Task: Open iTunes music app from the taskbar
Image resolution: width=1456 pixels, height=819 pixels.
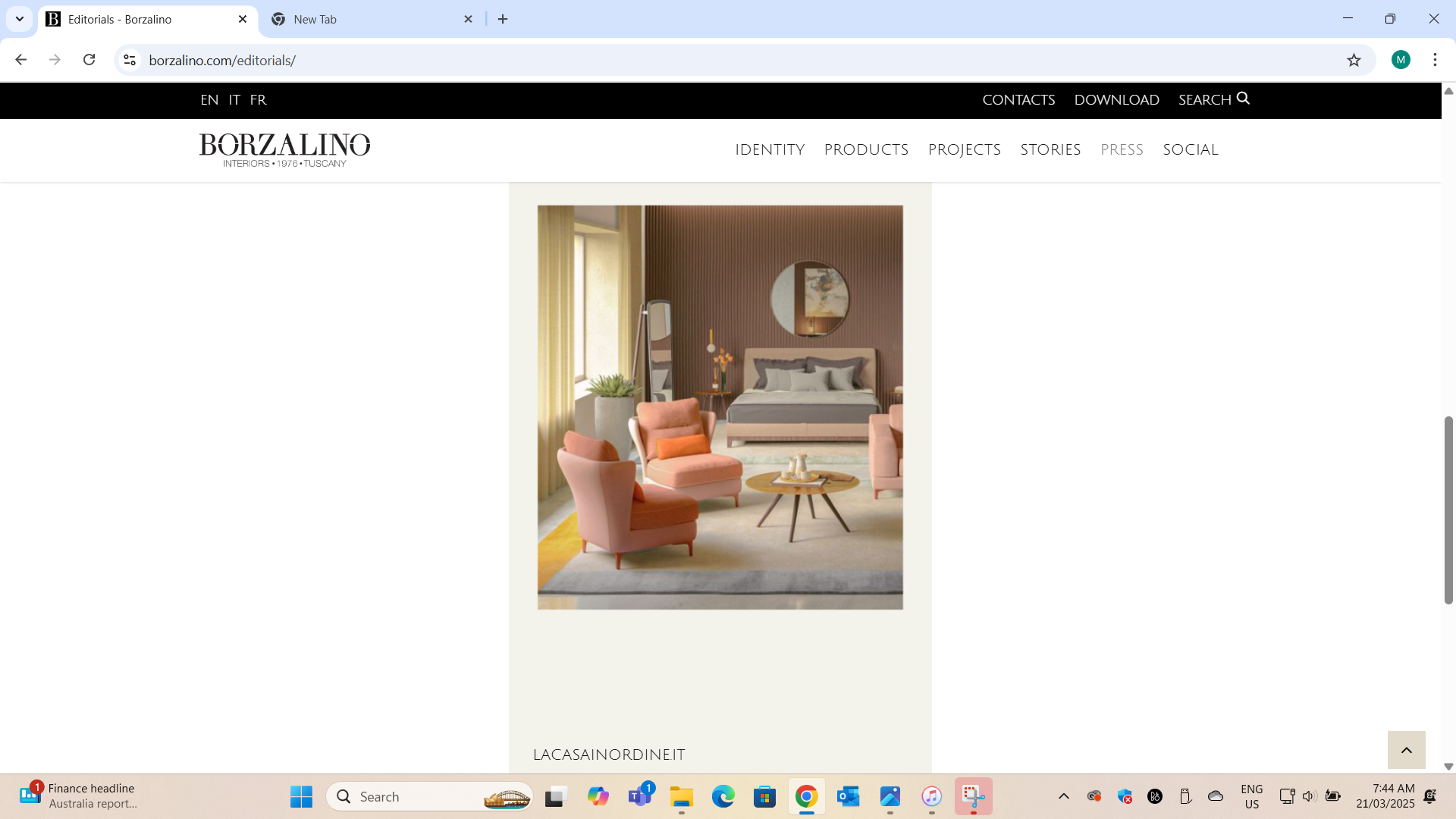Action: point(931,796)
